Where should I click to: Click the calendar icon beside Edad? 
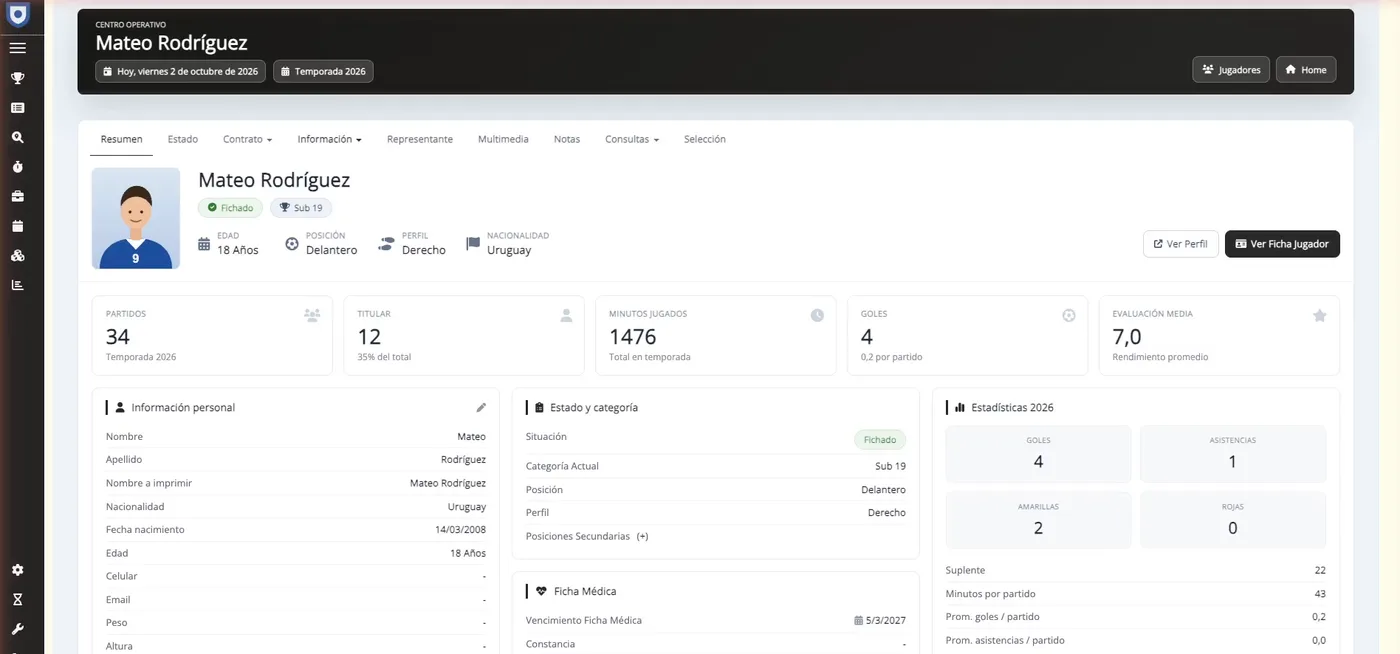click(x=204, y=243)
